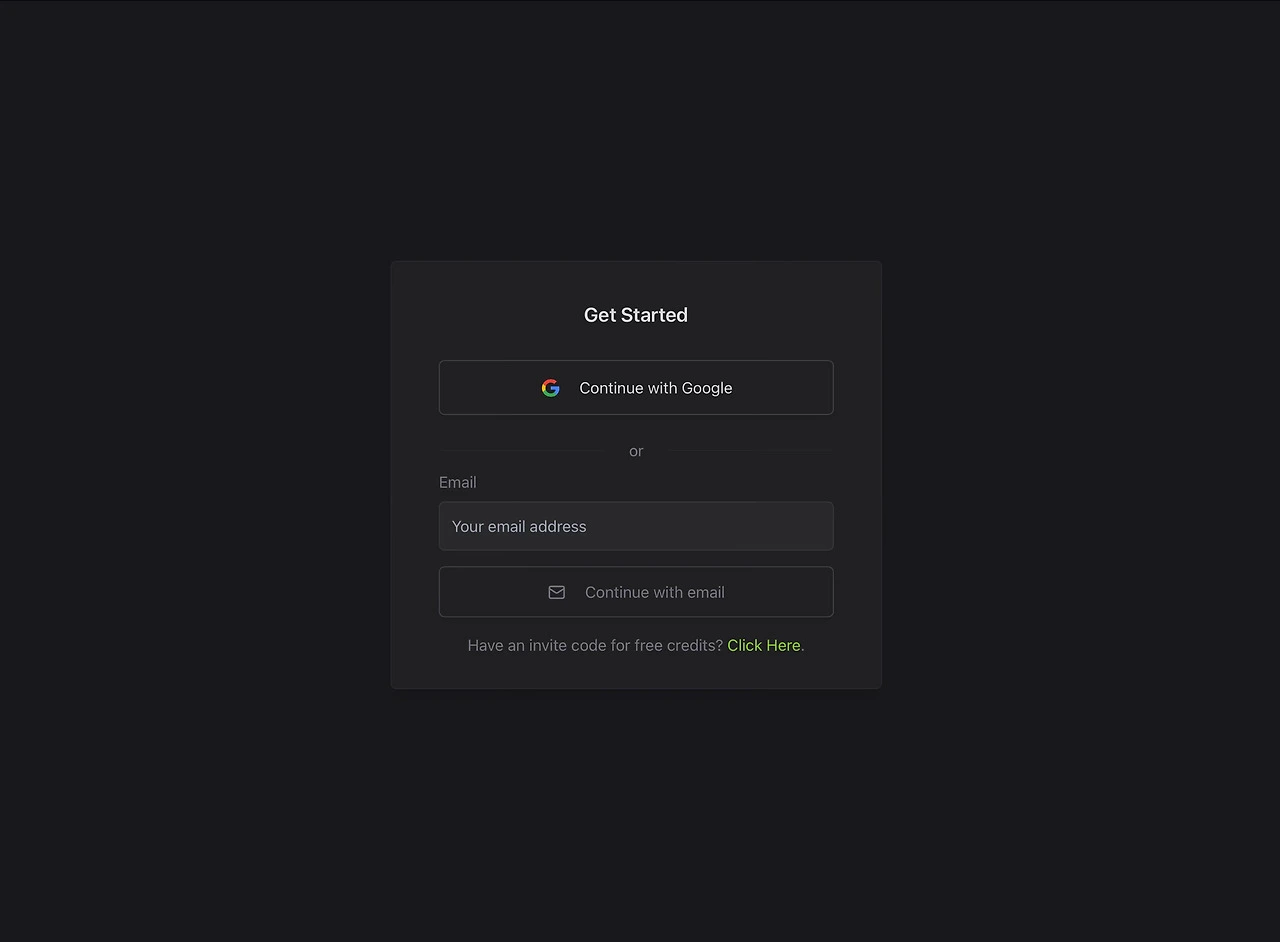Click divider line right of "or"

point(749,451)
